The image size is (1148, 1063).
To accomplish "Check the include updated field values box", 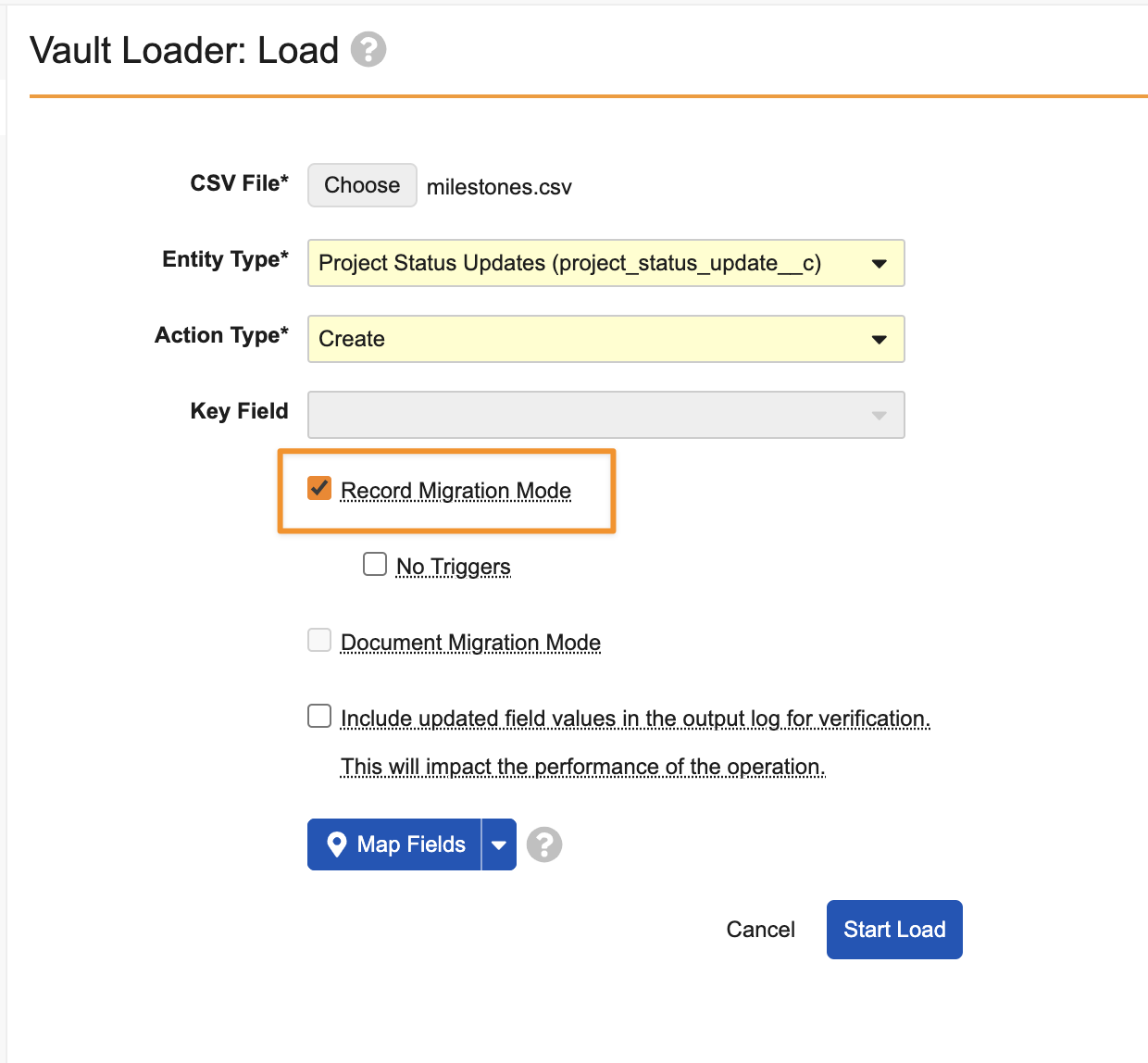I will (x=319, y=716).
